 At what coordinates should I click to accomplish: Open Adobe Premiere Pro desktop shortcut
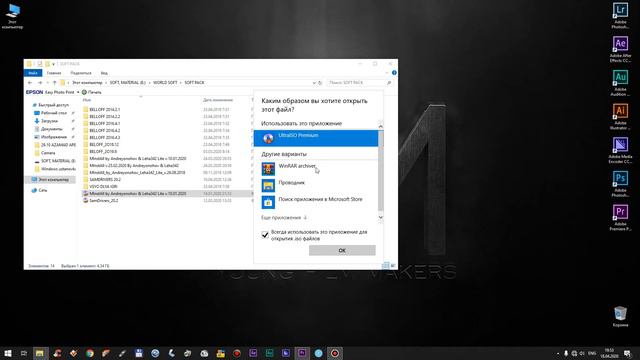pyautogui.click(x=620, y=218)
